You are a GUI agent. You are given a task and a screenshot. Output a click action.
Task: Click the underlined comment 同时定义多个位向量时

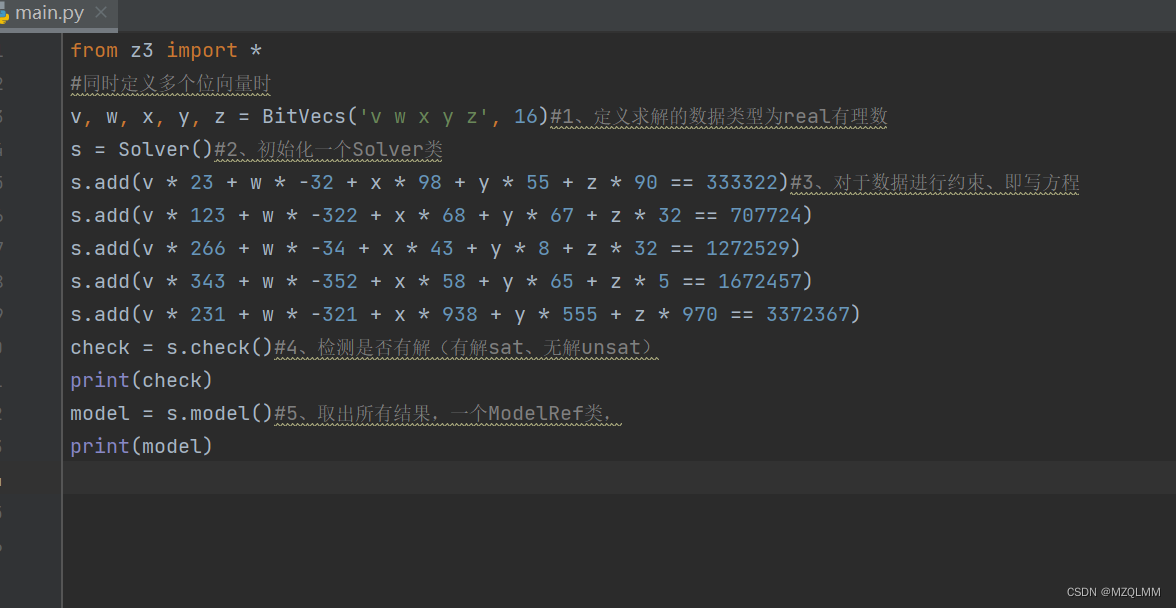pyautogui.click(x=170, y=84)
